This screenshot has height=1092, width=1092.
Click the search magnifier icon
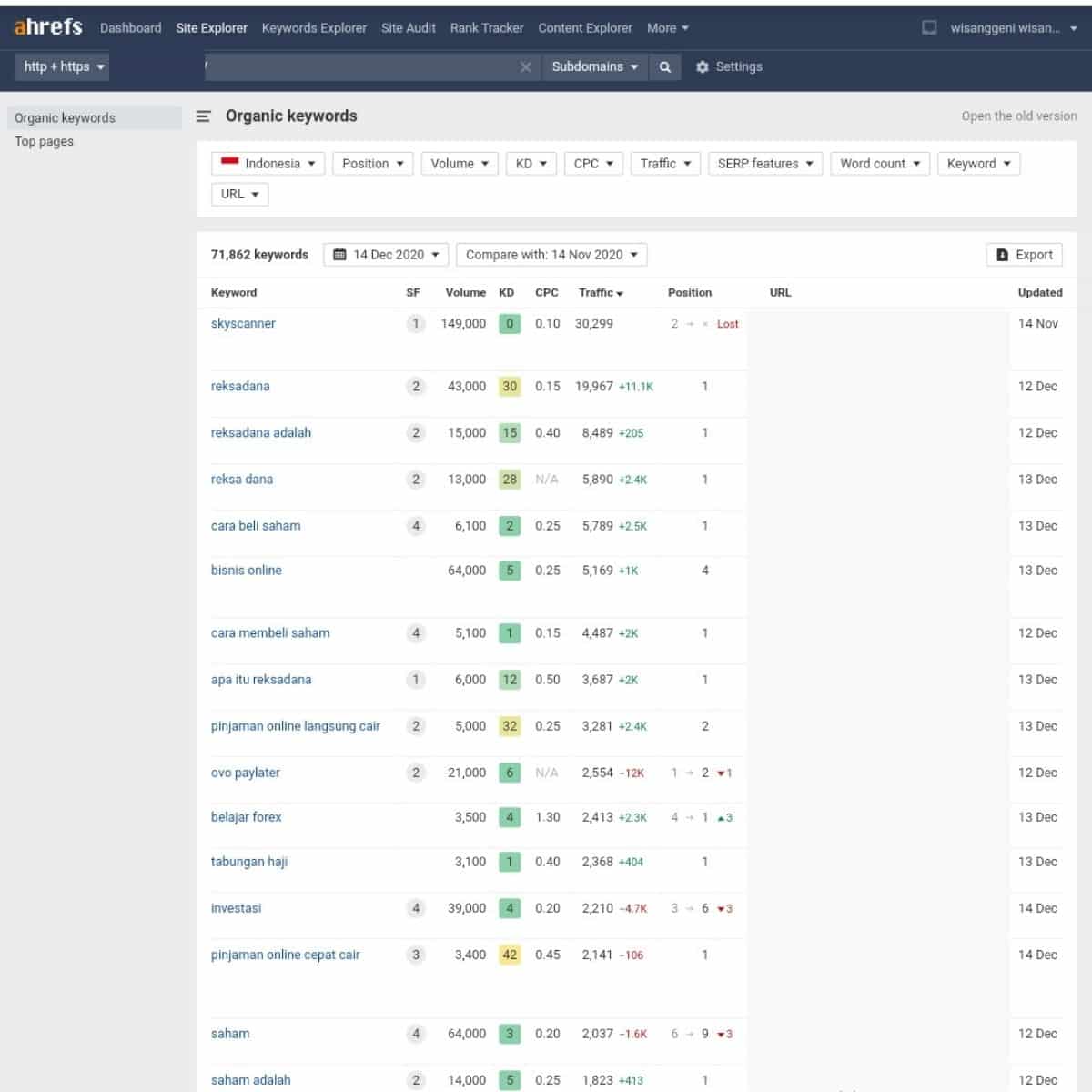pos(664,66)
